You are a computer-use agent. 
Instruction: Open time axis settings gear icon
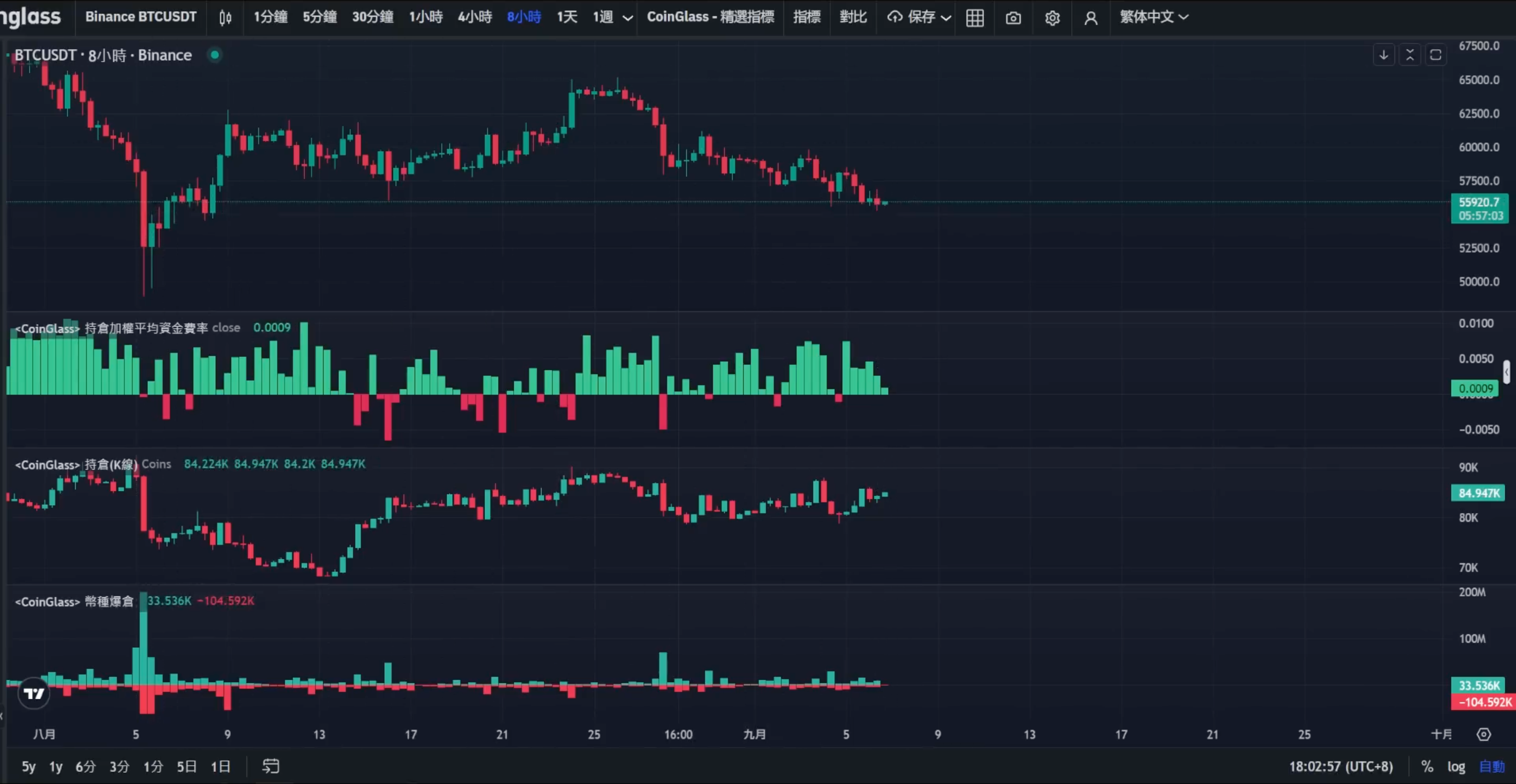pyautogui.click(x=1484, y=734)
